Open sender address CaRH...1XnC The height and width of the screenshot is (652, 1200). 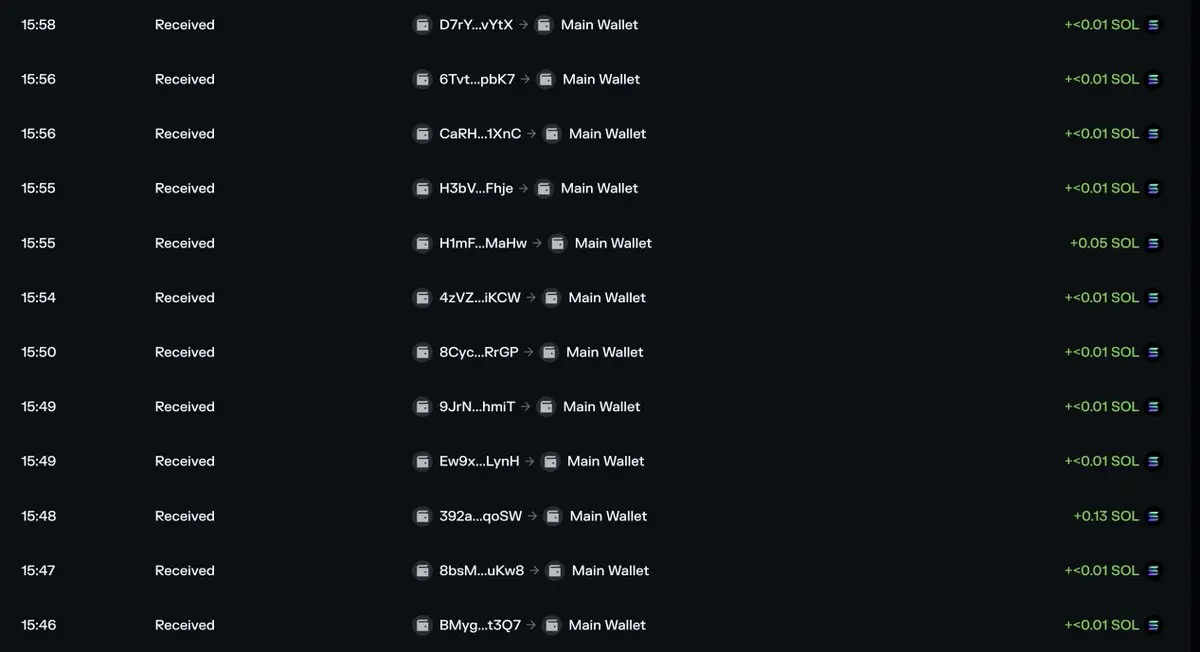480,134
